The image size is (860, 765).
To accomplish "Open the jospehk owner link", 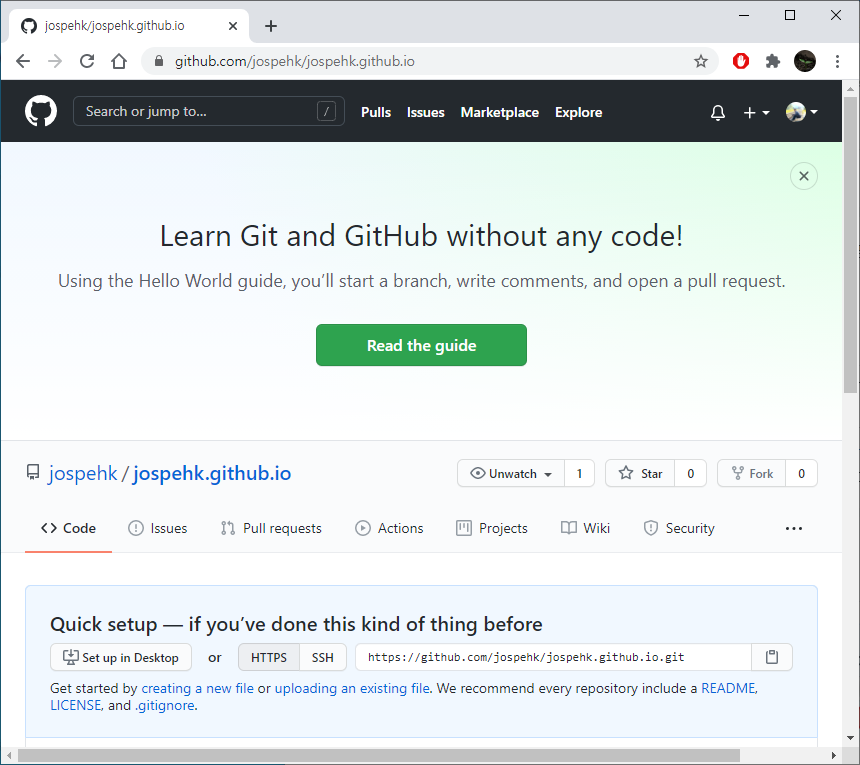I will point(83,473).
